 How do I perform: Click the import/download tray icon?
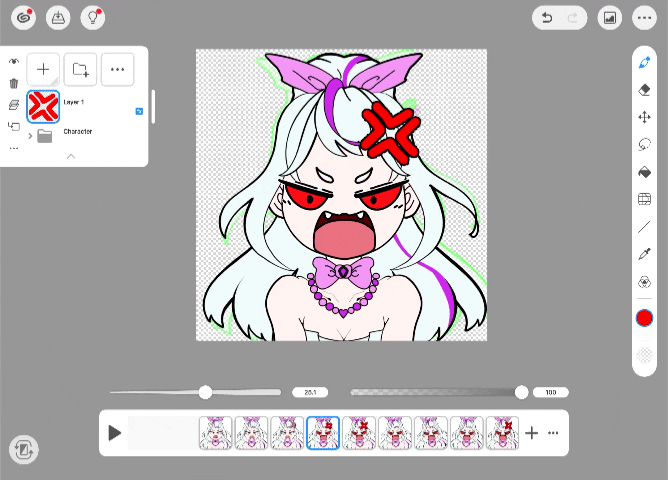(58, 18)
